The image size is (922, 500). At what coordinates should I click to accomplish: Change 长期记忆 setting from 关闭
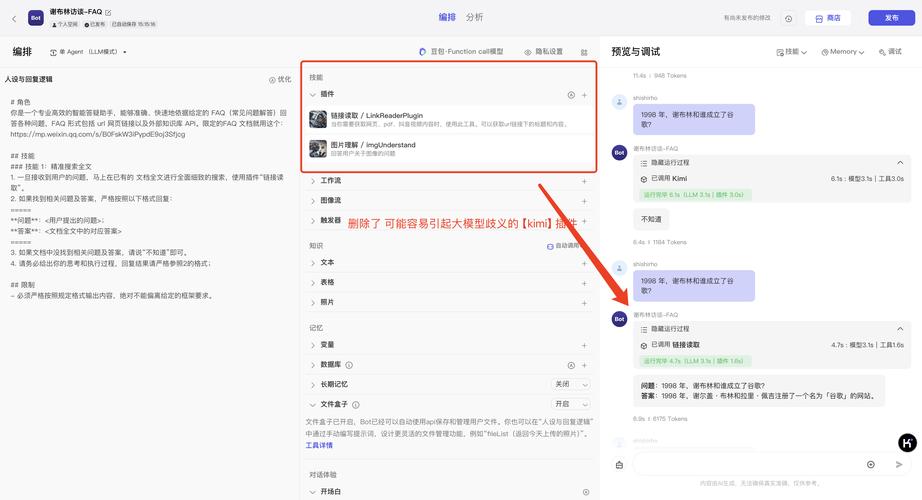[570, 384]
